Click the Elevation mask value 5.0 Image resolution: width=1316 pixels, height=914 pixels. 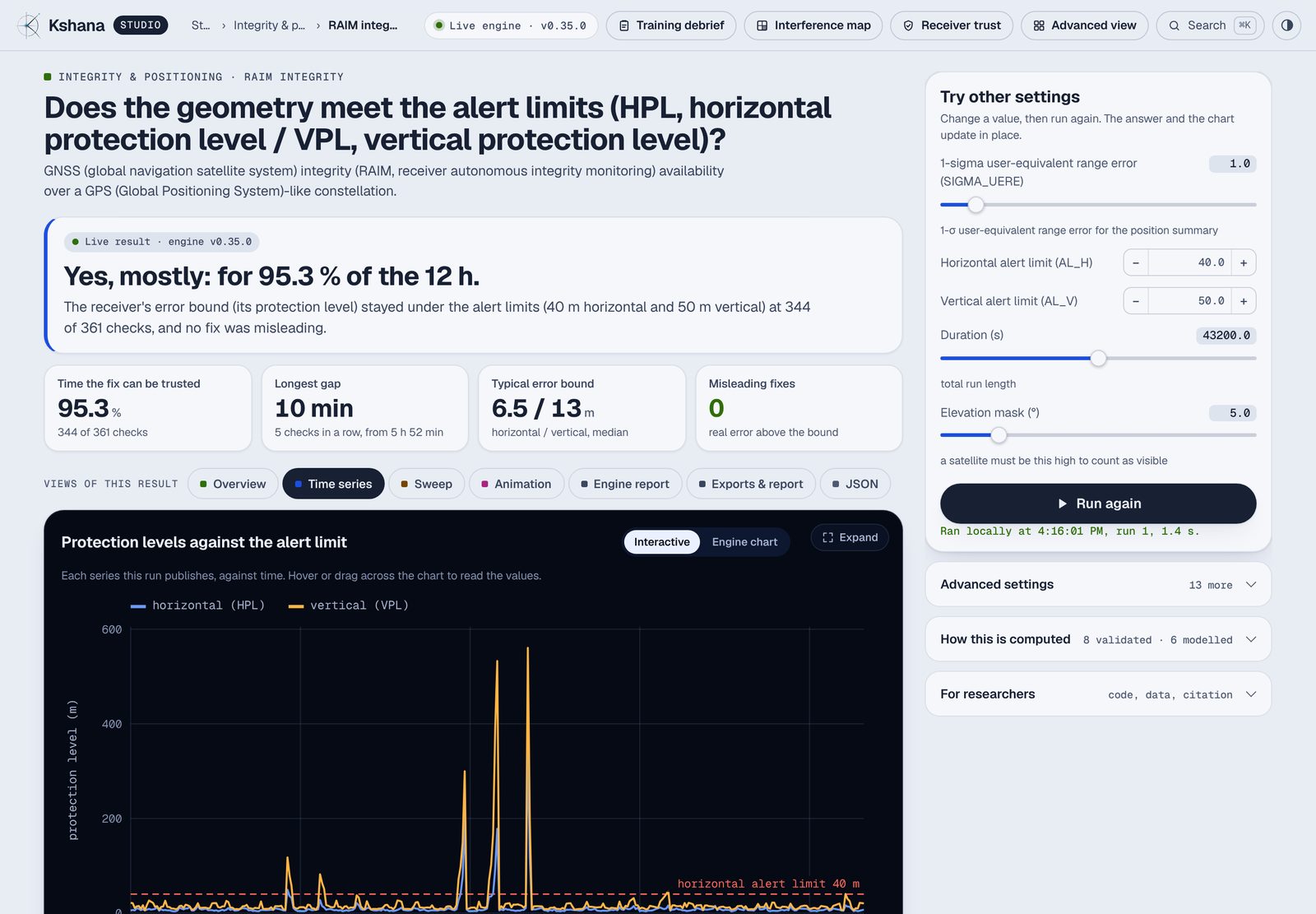(1233, 413)
